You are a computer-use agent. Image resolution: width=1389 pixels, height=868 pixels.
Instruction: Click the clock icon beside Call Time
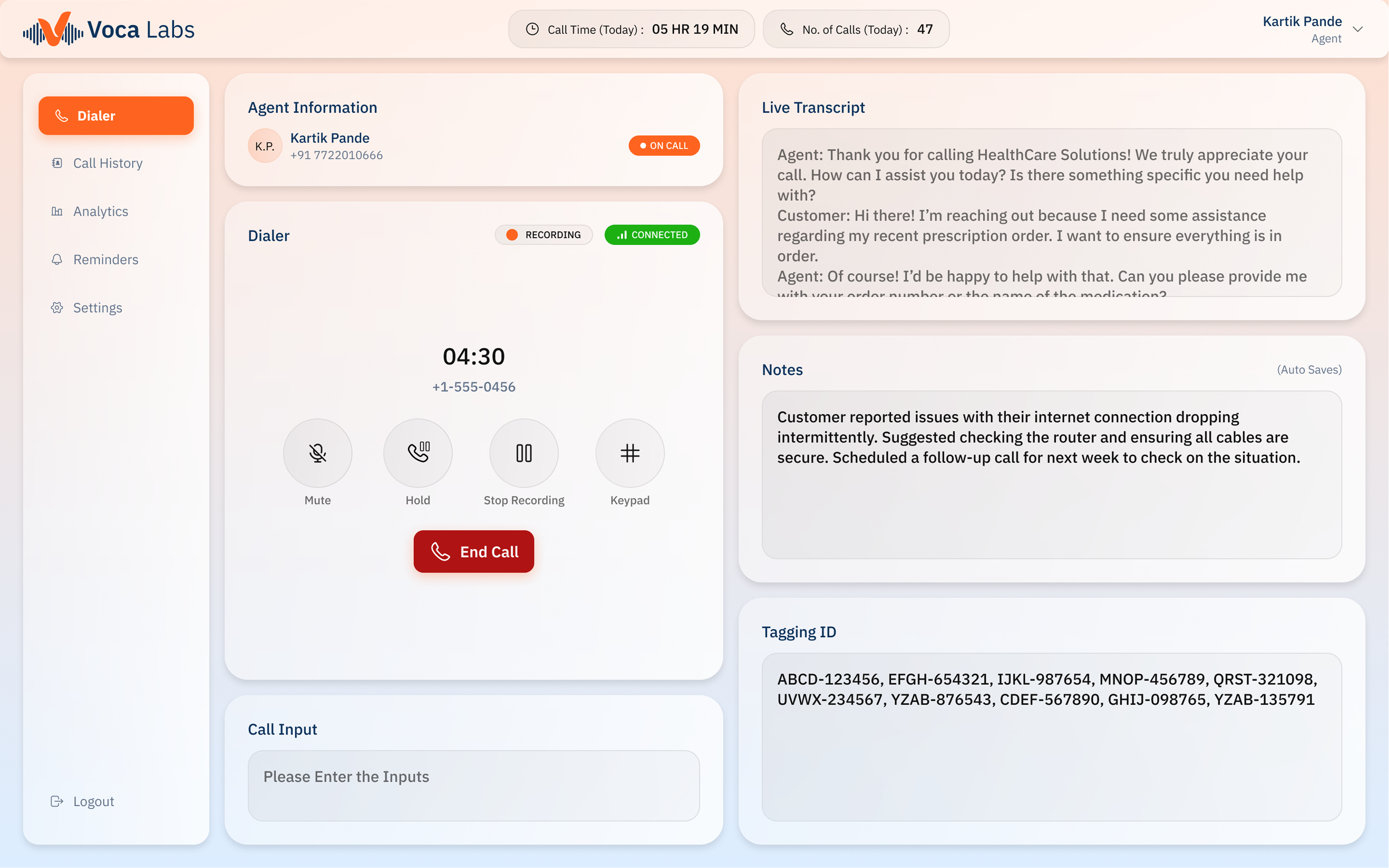(532, 29)
